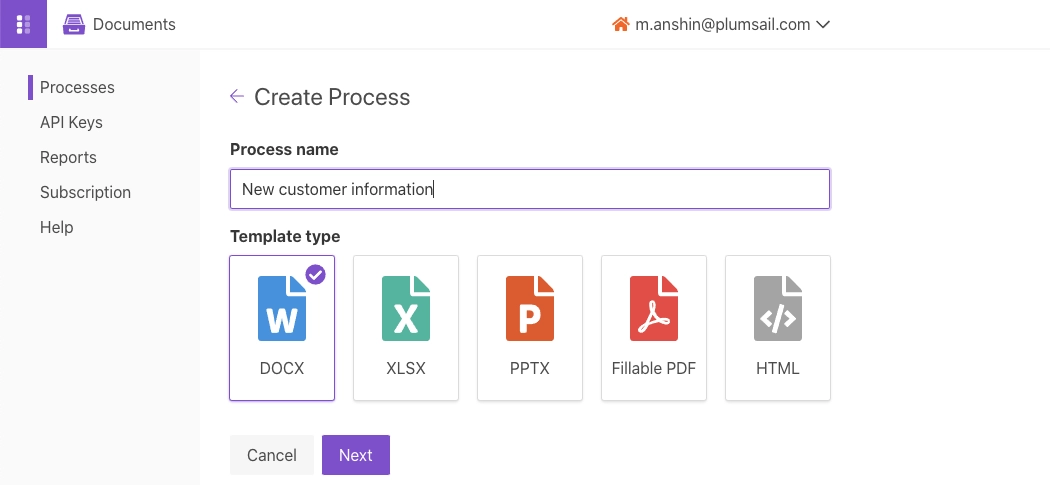The width and height of the screenshot is (1050, 485).
Task: Click the Create Process heading
Action: coord(332,97)
